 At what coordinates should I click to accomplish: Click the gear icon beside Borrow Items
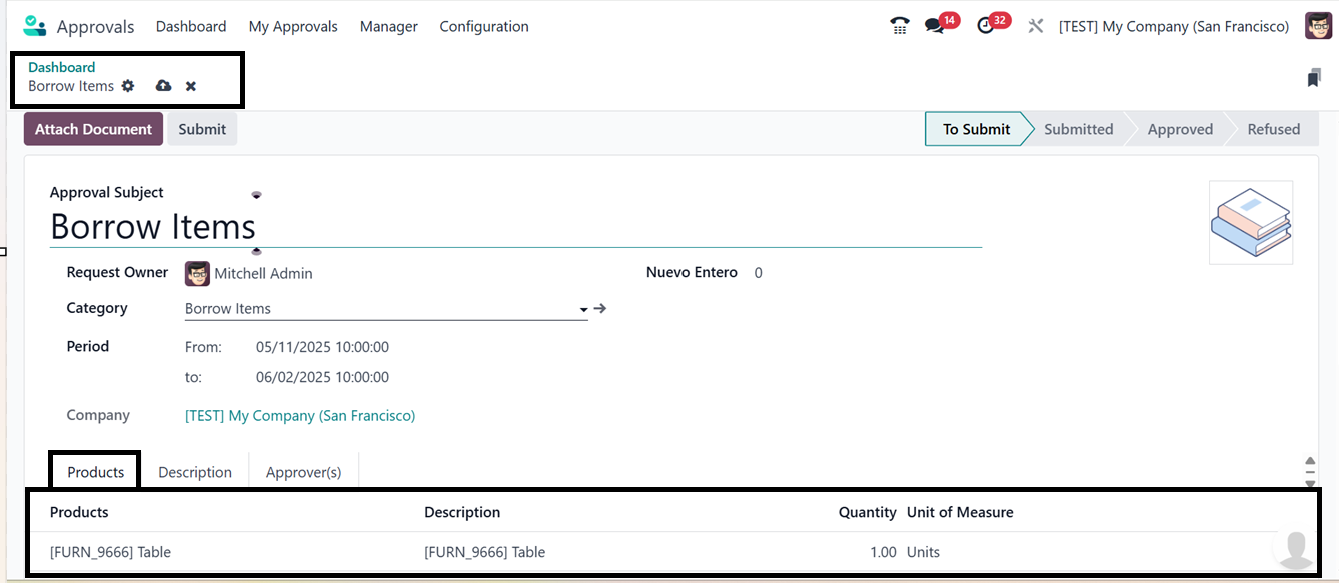[x=128, y=86]
